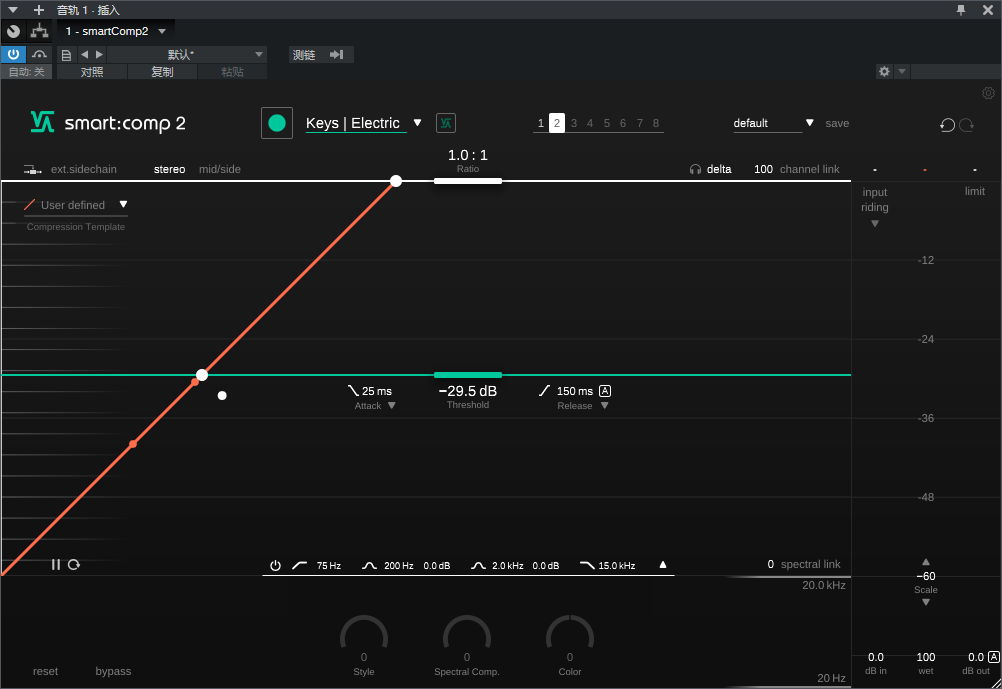Go to next host preset arrow
The width and height of the screenshot is (1002, 689).
coord(99,54)
